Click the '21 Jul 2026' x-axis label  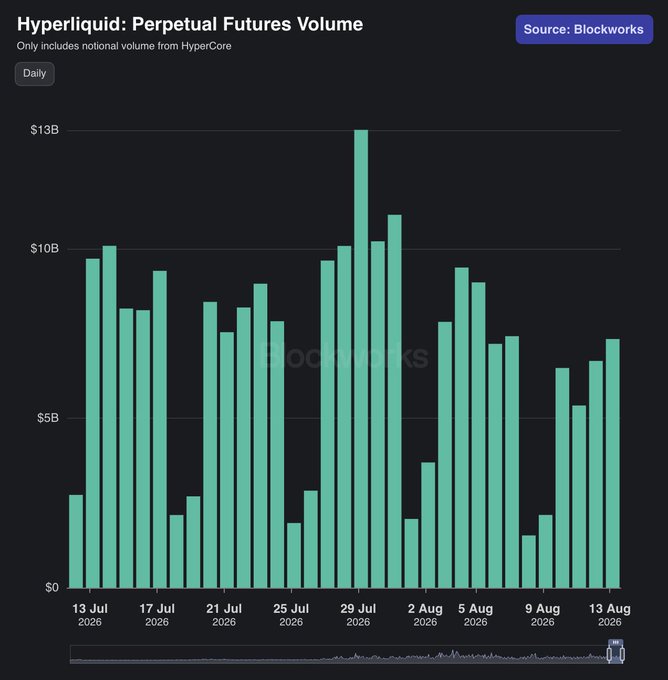(x=224, y=615)
